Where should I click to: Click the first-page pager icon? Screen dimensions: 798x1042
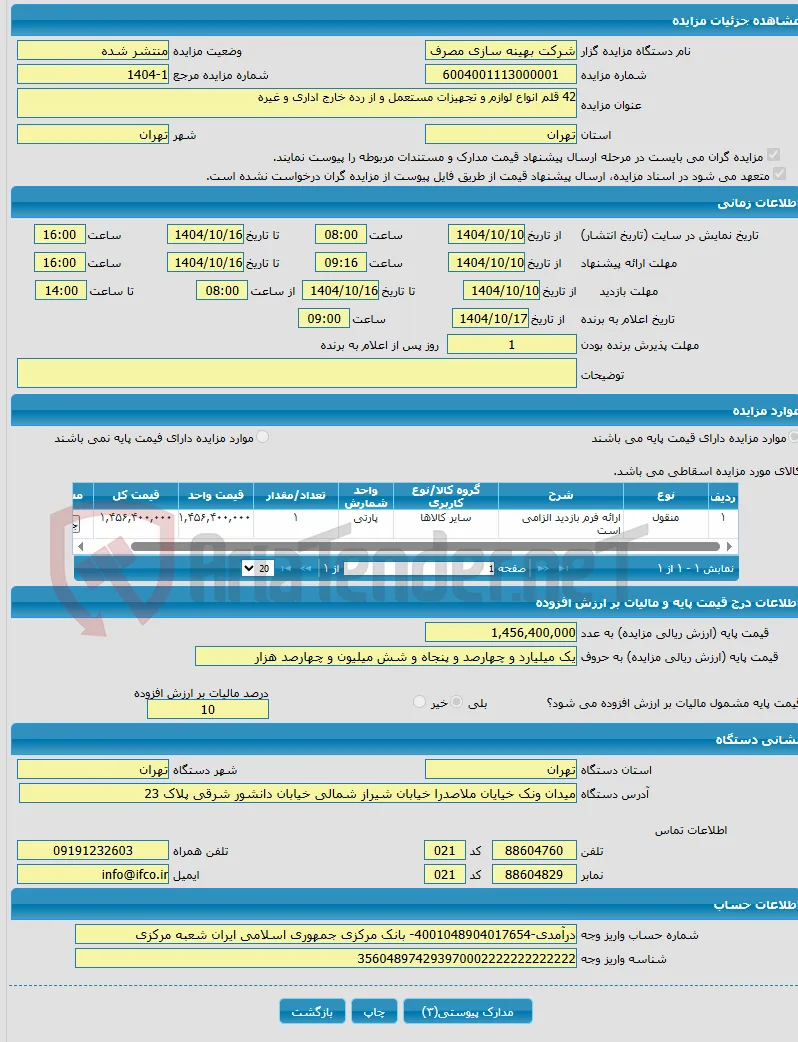coord(563,568)
